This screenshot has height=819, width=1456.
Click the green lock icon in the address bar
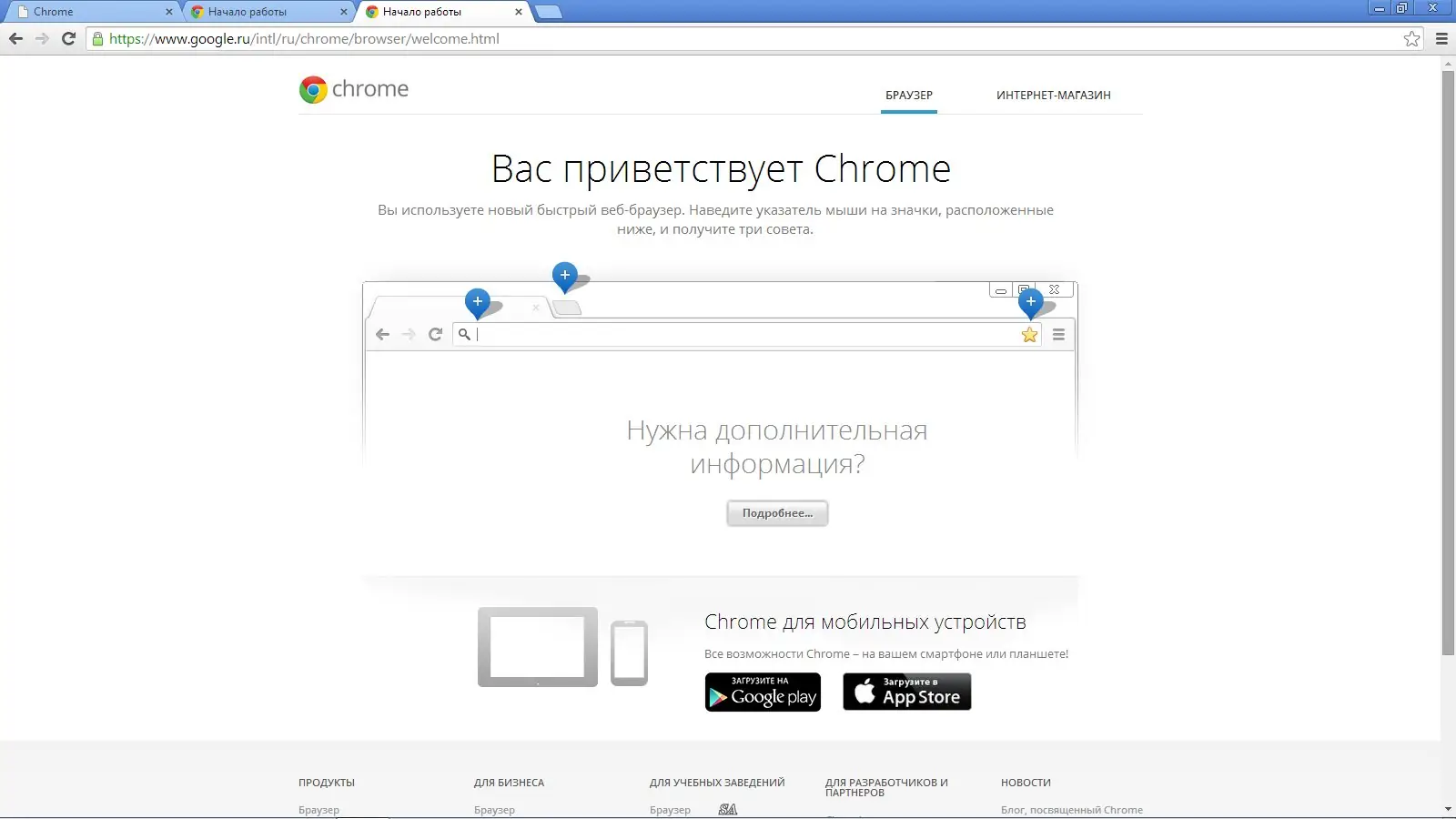pos(97,38)
